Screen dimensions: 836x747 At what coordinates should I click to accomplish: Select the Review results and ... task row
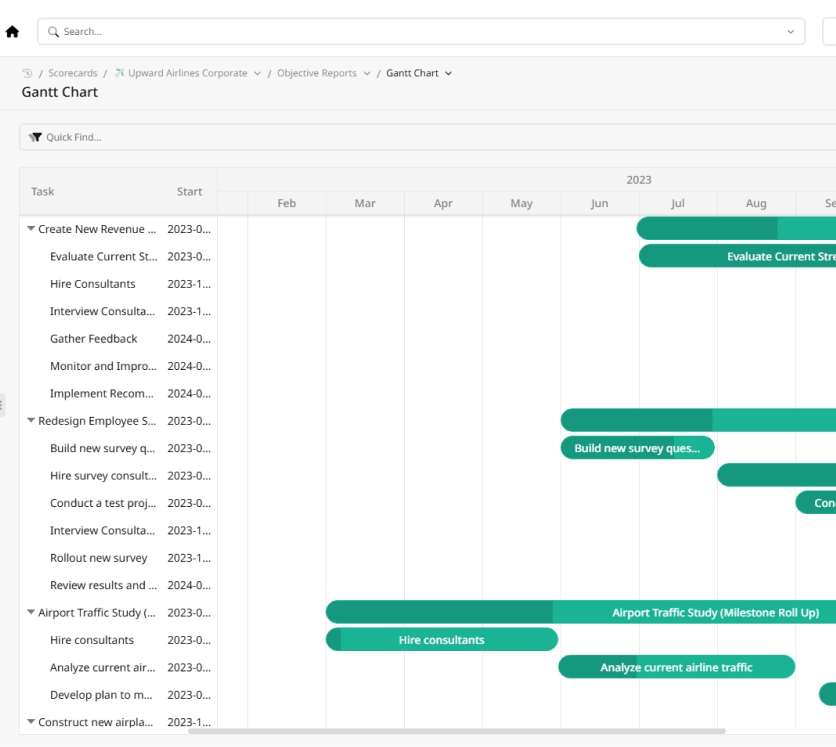point(118,585)
